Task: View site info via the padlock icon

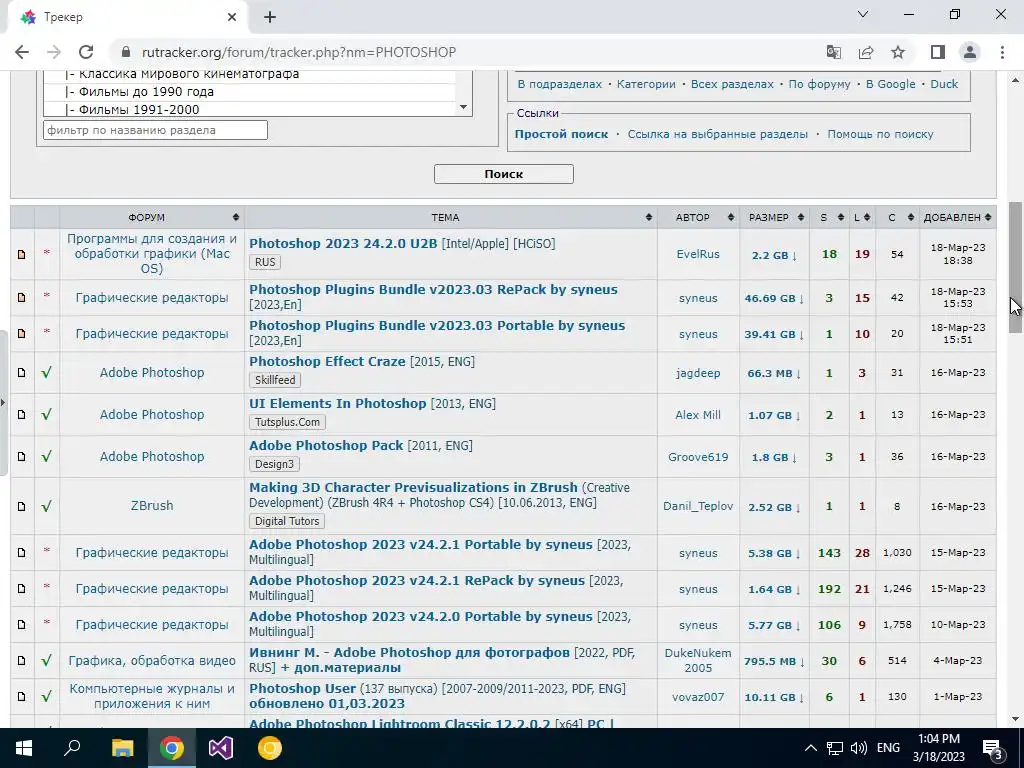Action: (x=126, y=52)
